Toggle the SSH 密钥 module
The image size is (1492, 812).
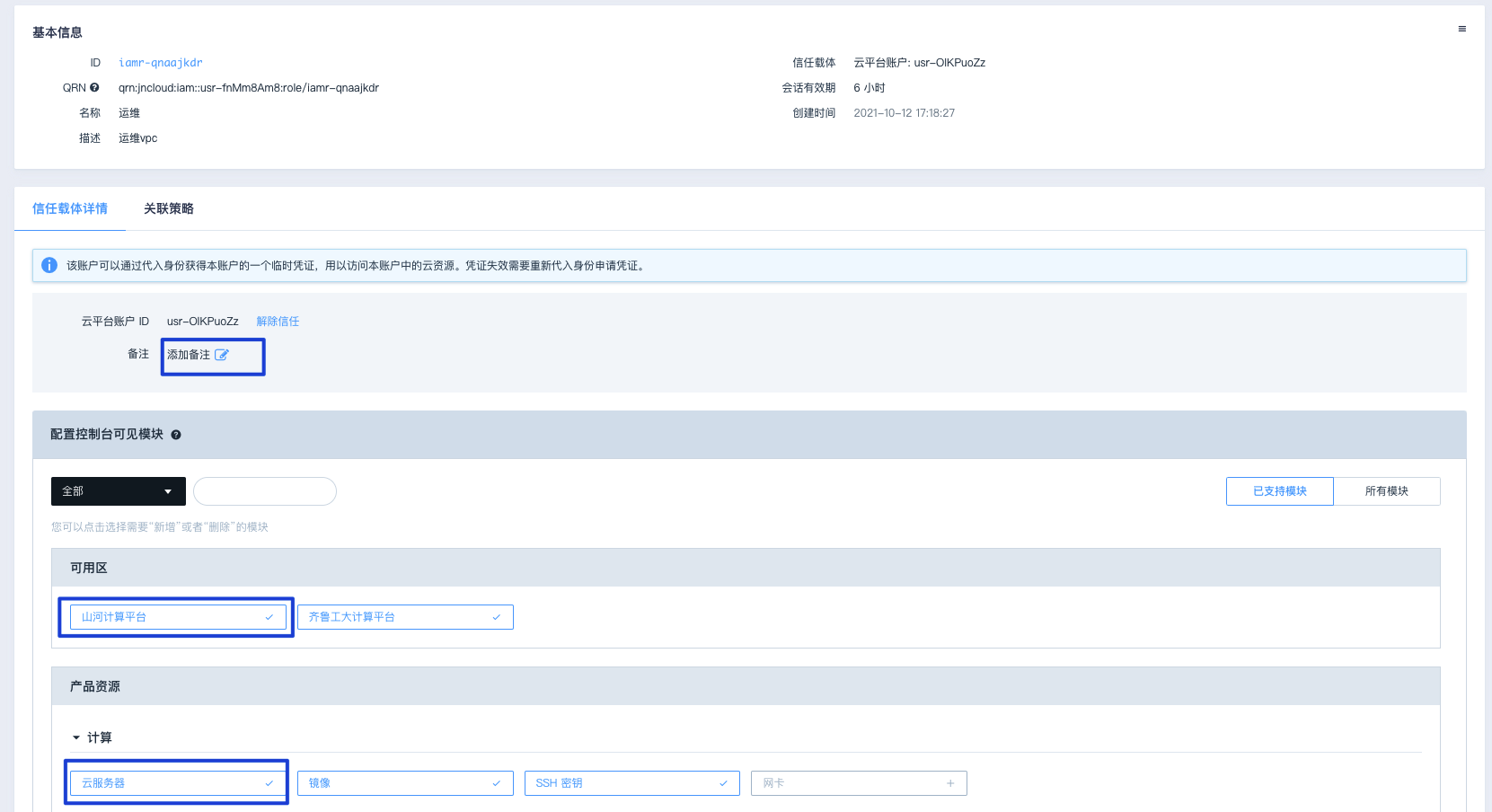(632, 783)
